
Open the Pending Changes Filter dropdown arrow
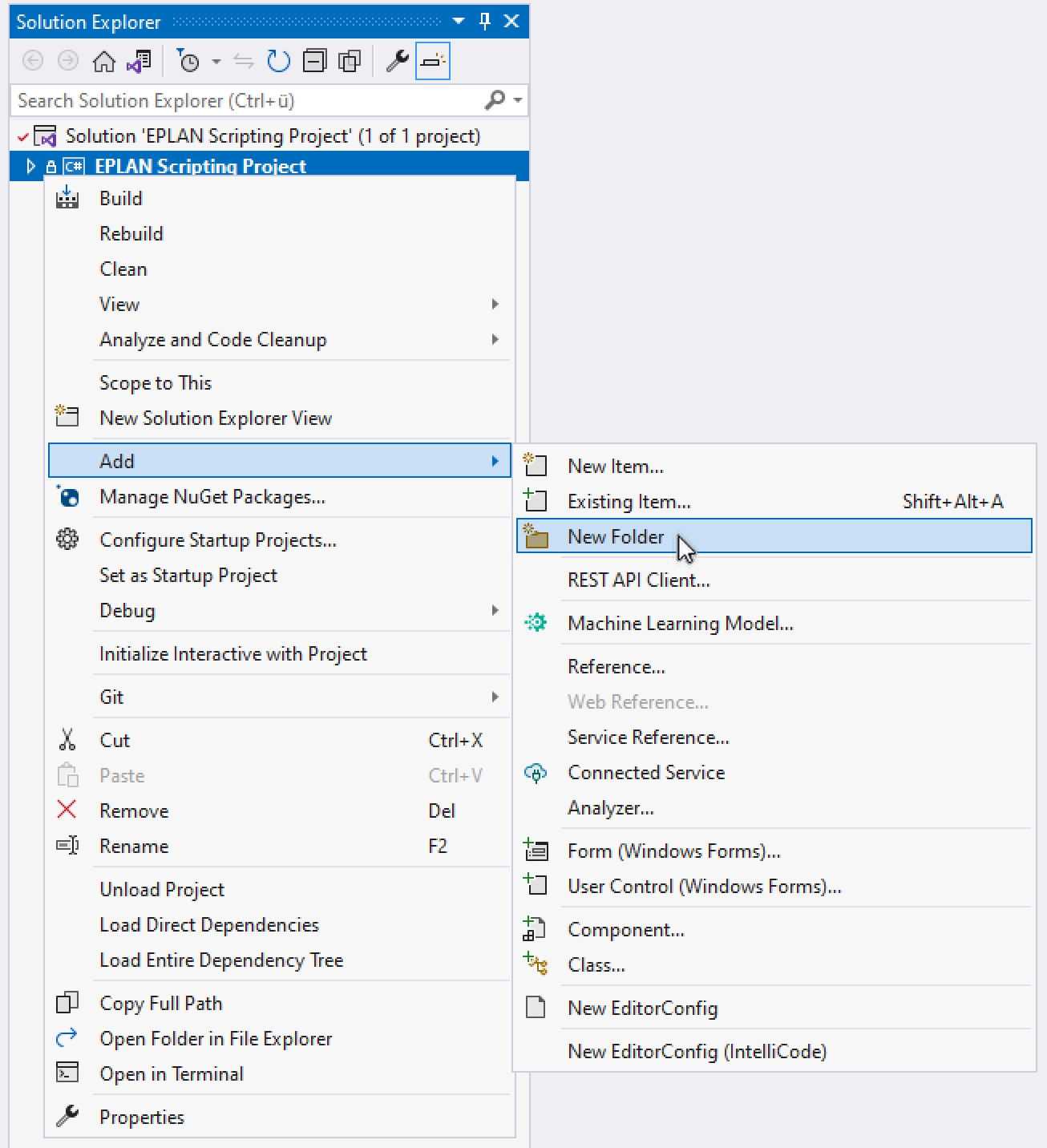pyautogui.click(x=216, y=61)
